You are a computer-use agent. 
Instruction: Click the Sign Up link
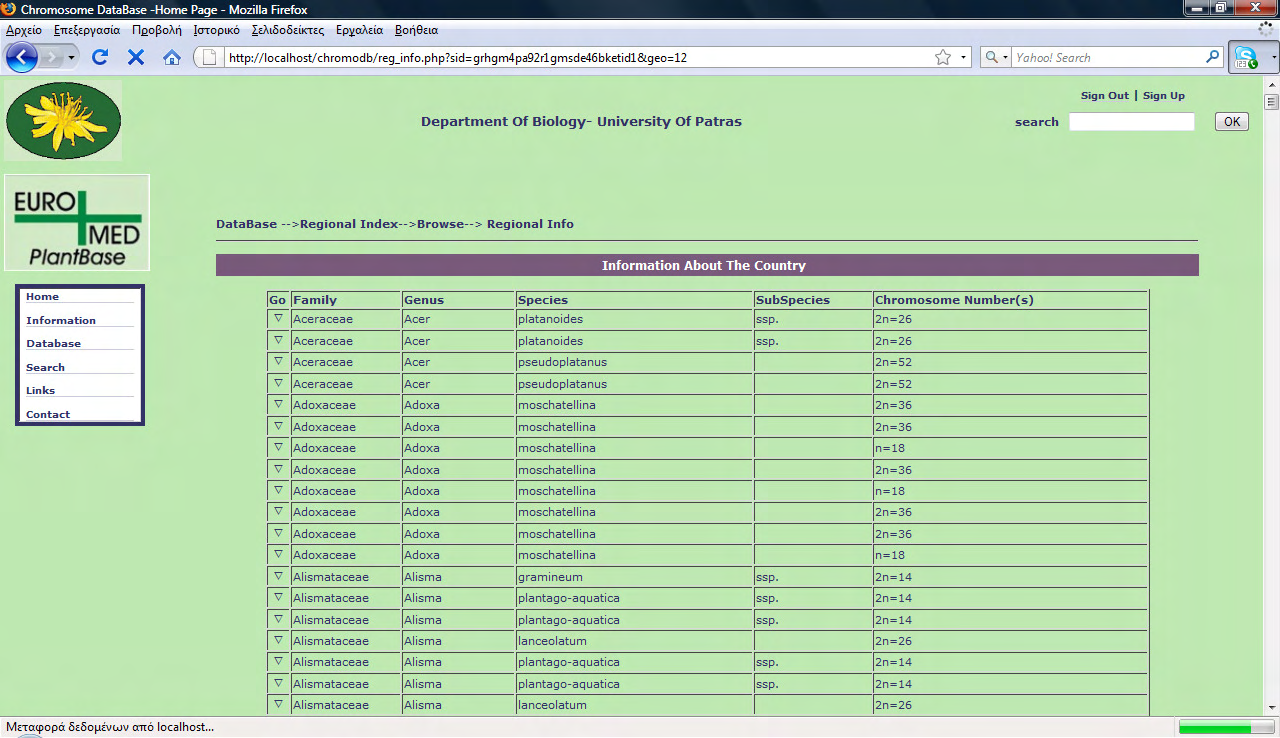pos(1164,96)
